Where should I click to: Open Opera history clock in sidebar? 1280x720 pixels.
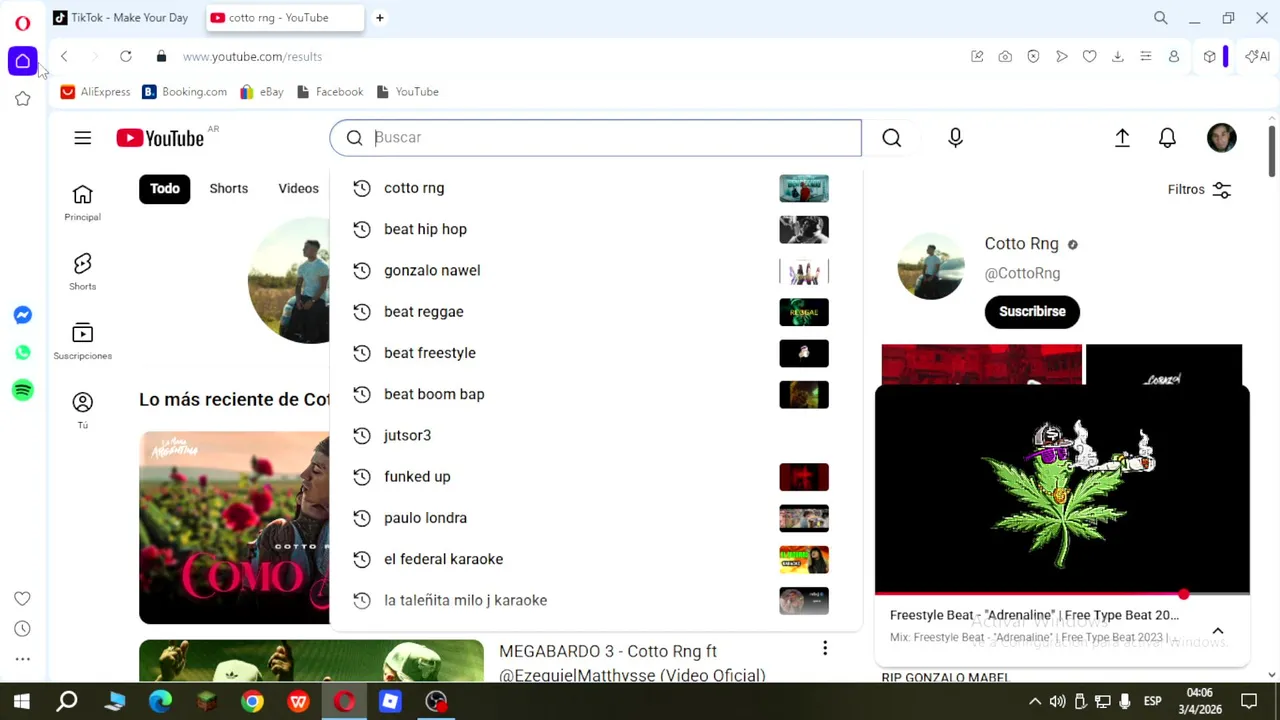pyautogui.click(x=22, y=629)
